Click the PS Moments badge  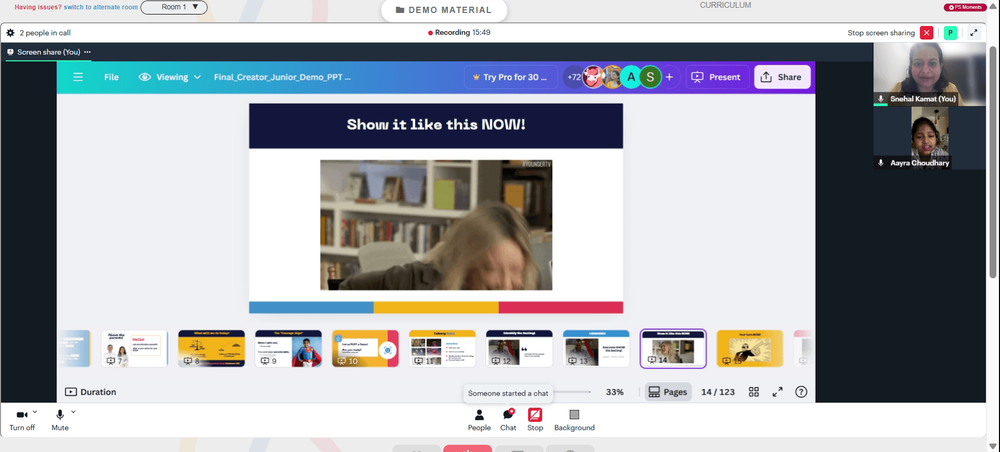pyautogui.click(x=965, y=7)
